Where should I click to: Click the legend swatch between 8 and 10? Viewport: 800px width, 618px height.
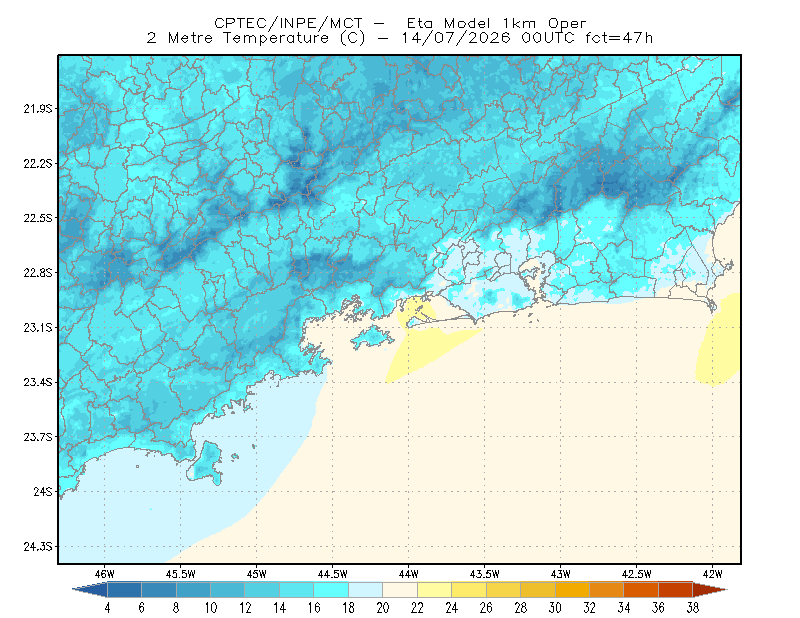coord(193,590)
